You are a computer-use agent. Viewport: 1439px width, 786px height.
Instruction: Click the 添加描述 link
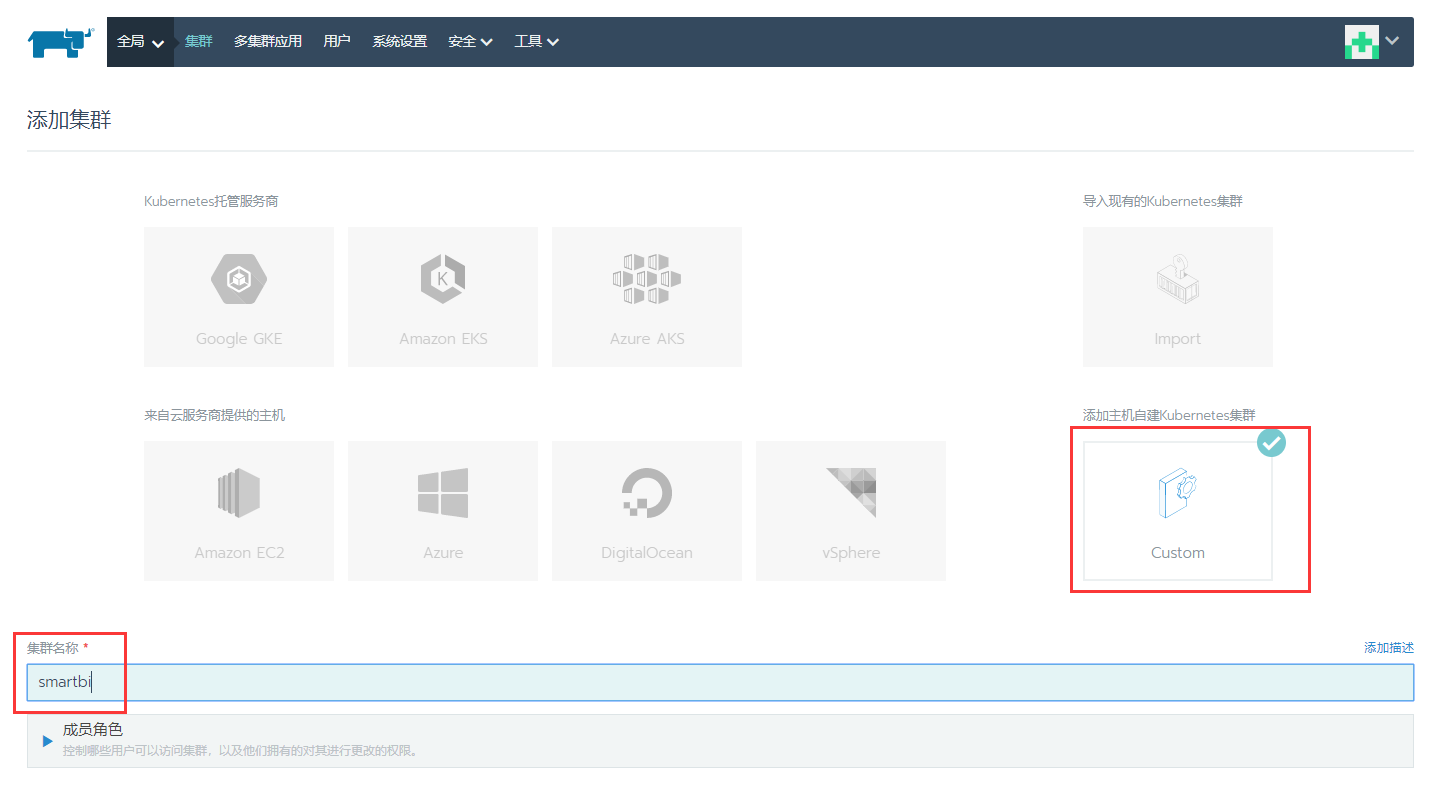[1389, 648]
